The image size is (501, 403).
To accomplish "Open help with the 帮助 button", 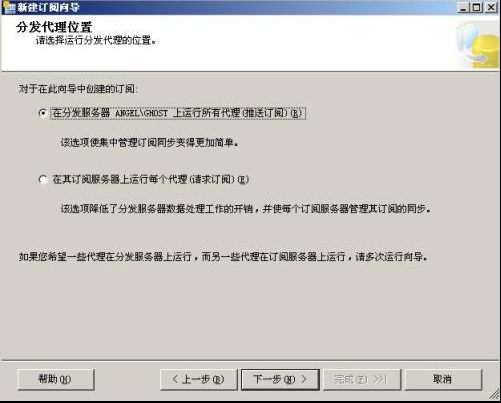I will tap(56, 379).
